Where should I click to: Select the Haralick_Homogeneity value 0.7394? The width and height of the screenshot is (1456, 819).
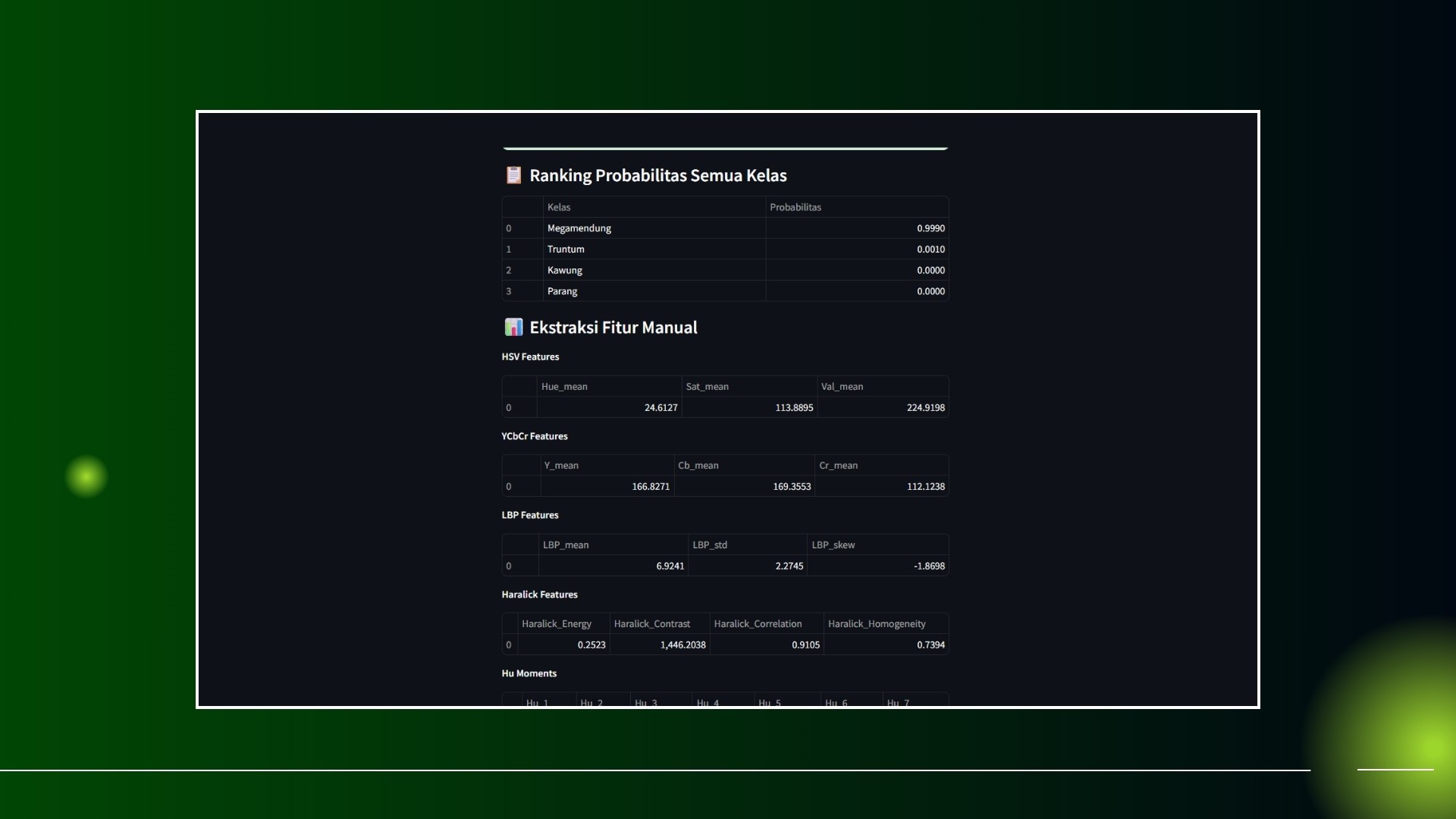930,645
